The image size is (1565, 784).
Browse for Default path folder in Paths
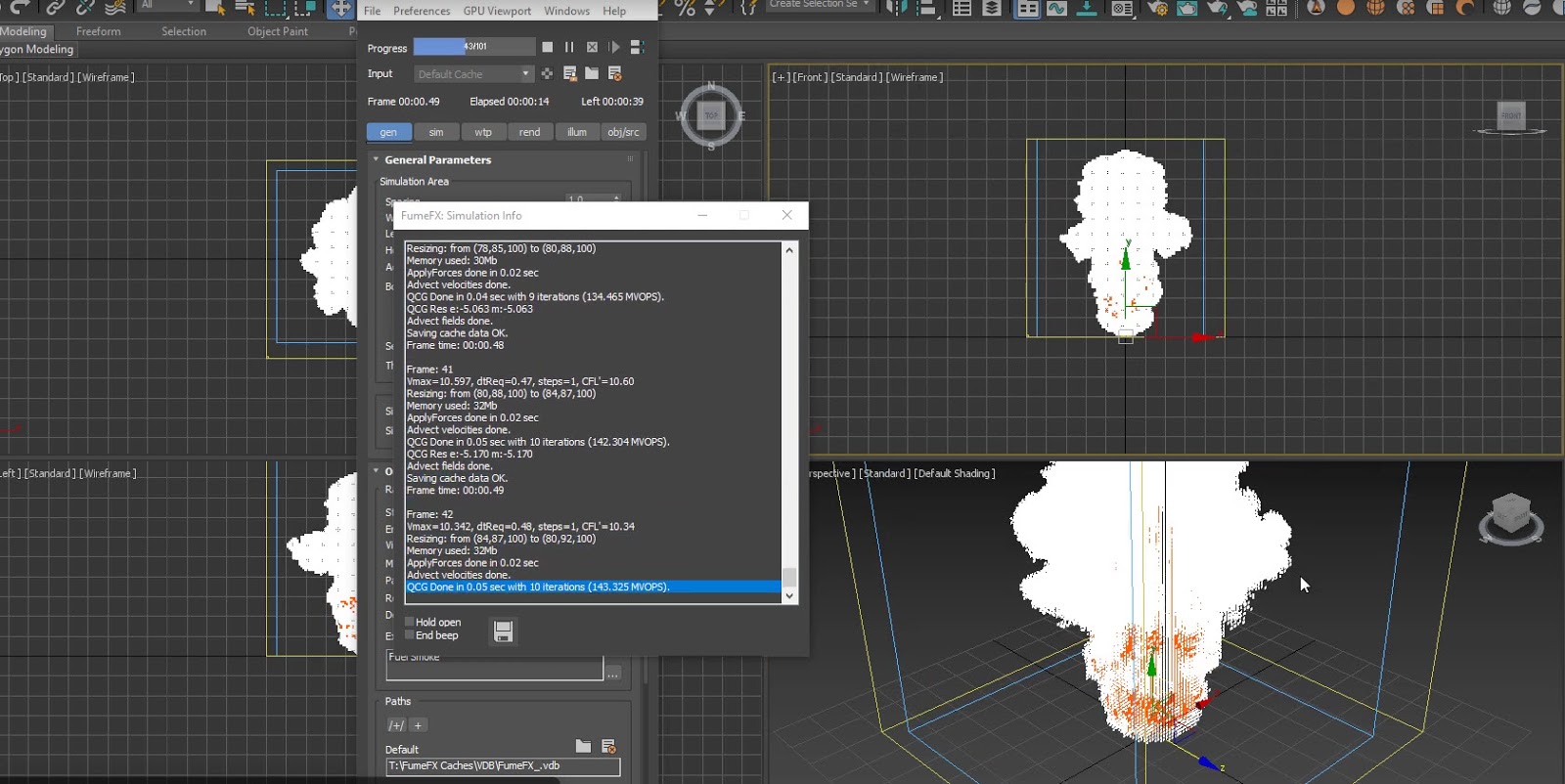[x=584, y=746]
